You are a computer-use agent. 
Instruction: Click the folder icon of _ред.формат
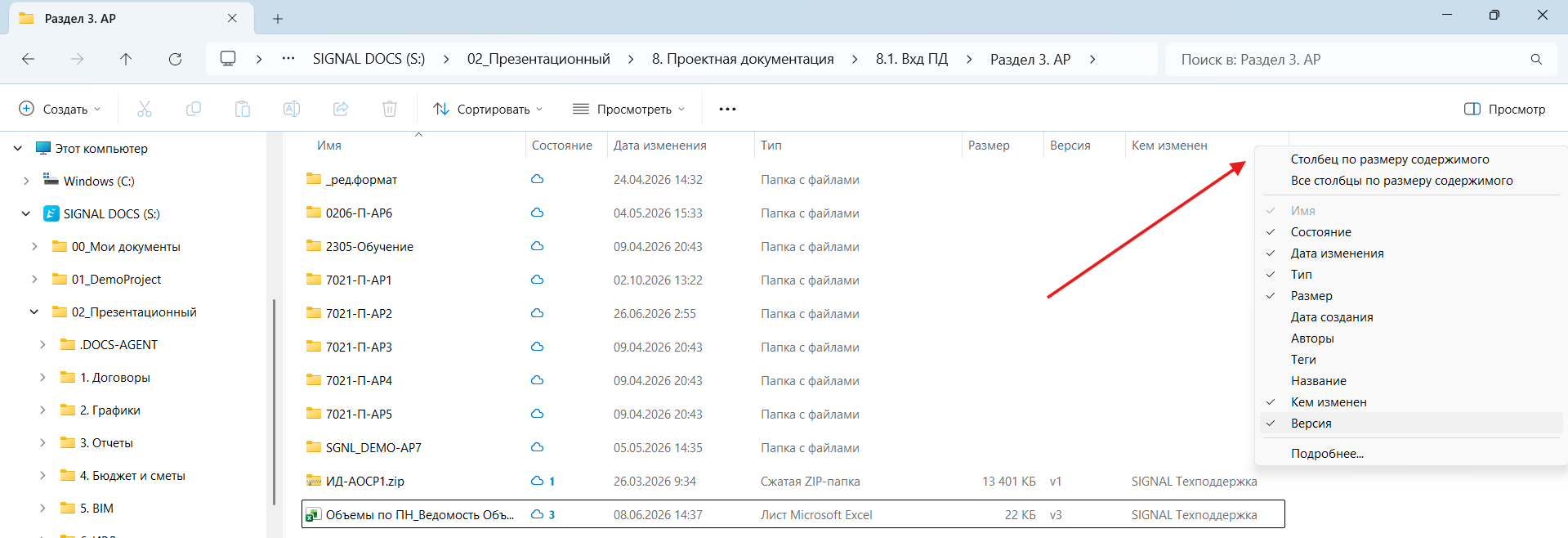314,179
